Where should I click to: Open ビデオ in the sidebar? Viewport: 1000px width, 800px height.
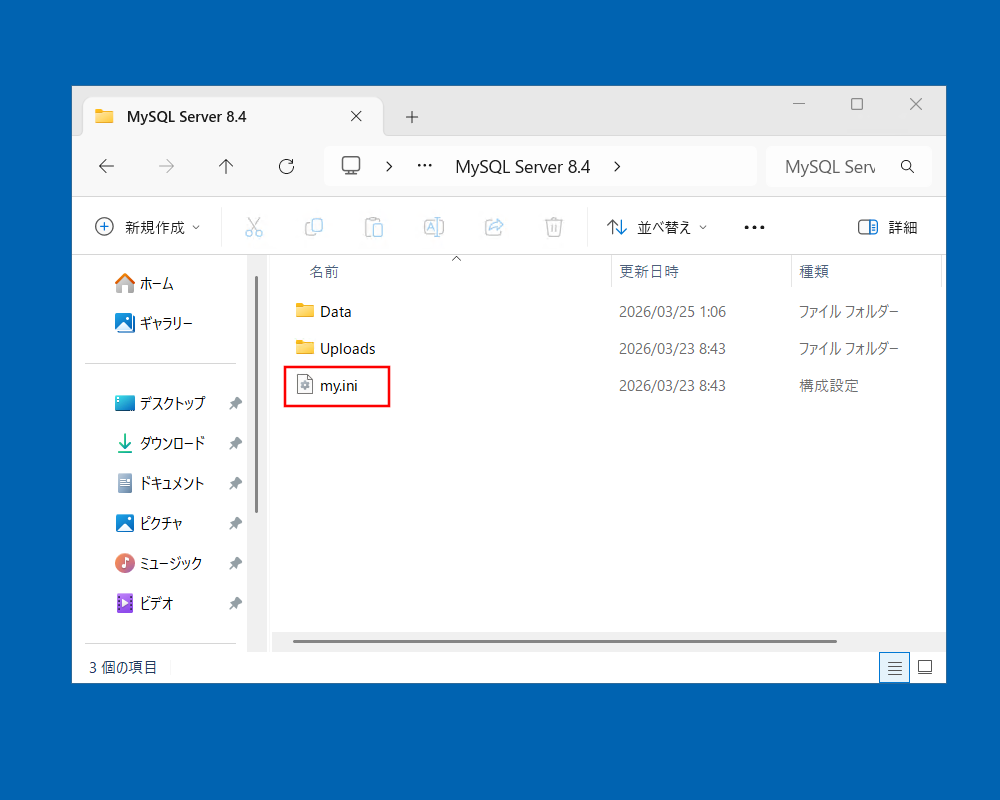144,603
